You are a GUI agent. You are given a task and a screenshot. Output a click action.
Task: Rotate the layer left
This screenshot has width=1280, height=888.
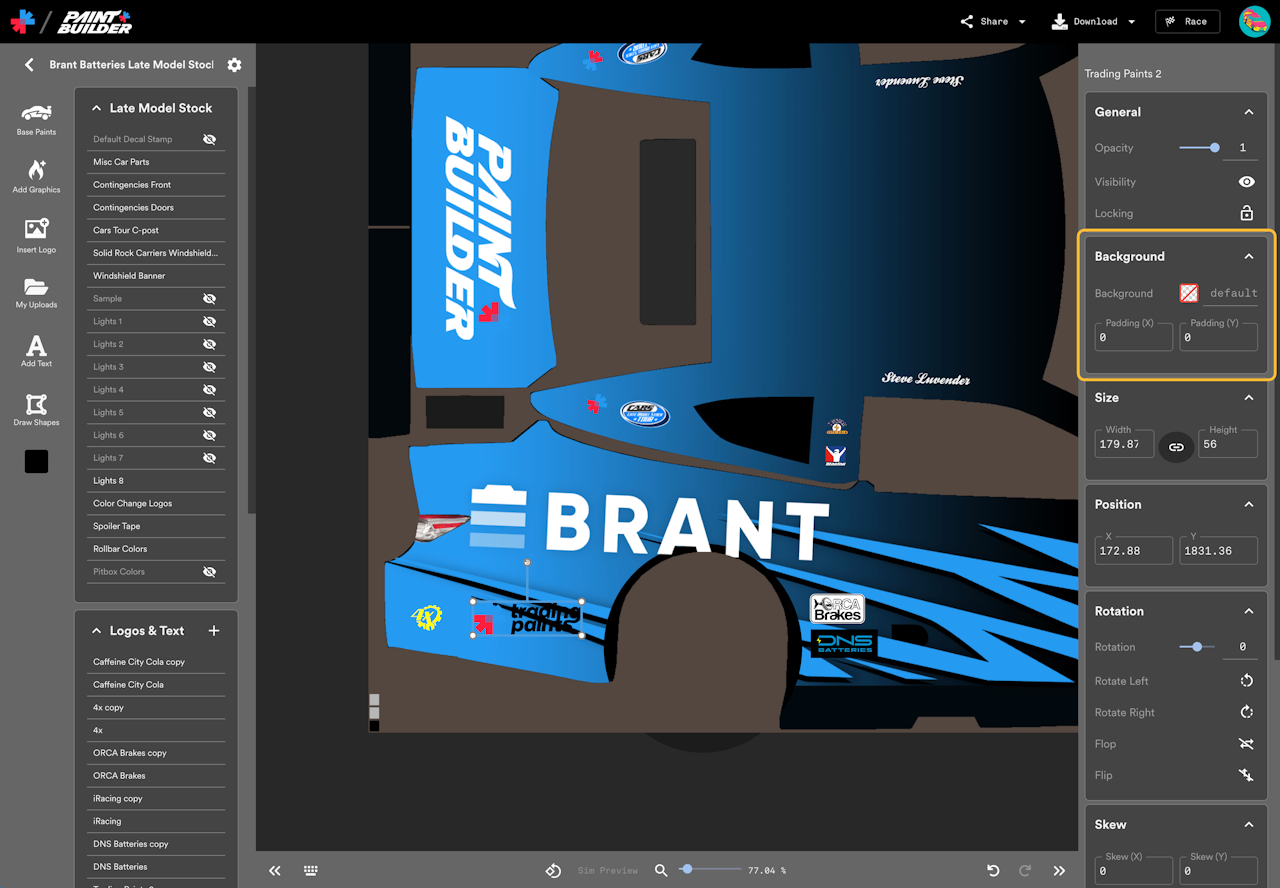tap(1246, 681)
